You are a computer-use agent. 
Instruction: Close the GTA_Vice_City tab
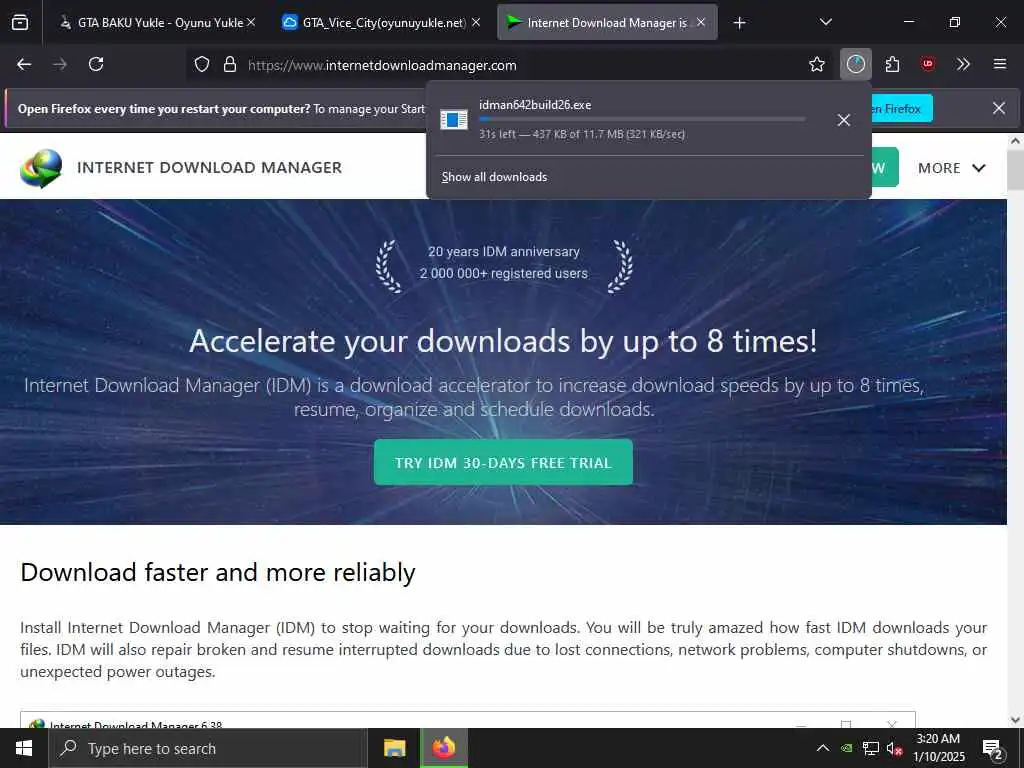point(476,22)
